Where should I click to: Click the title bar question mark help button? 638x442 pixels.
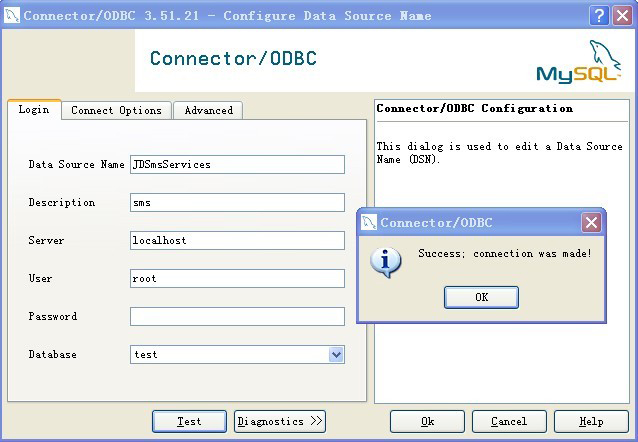point(599,15)
